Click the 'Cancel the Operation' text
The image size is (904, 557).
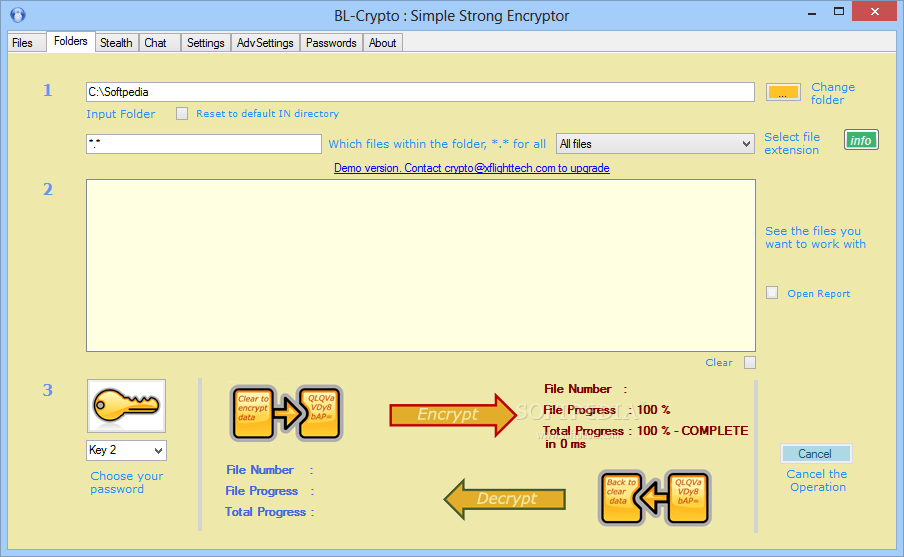point(817,480)
